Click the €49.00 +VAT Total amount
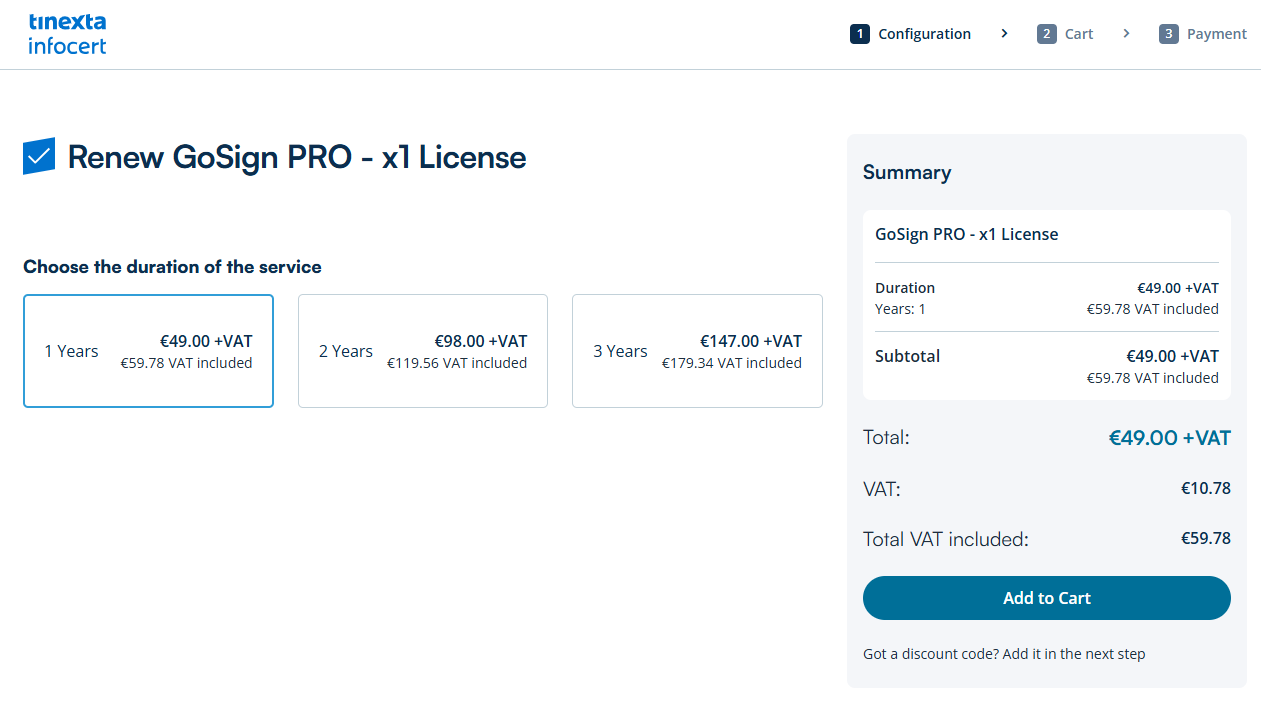 [1169, 438]
